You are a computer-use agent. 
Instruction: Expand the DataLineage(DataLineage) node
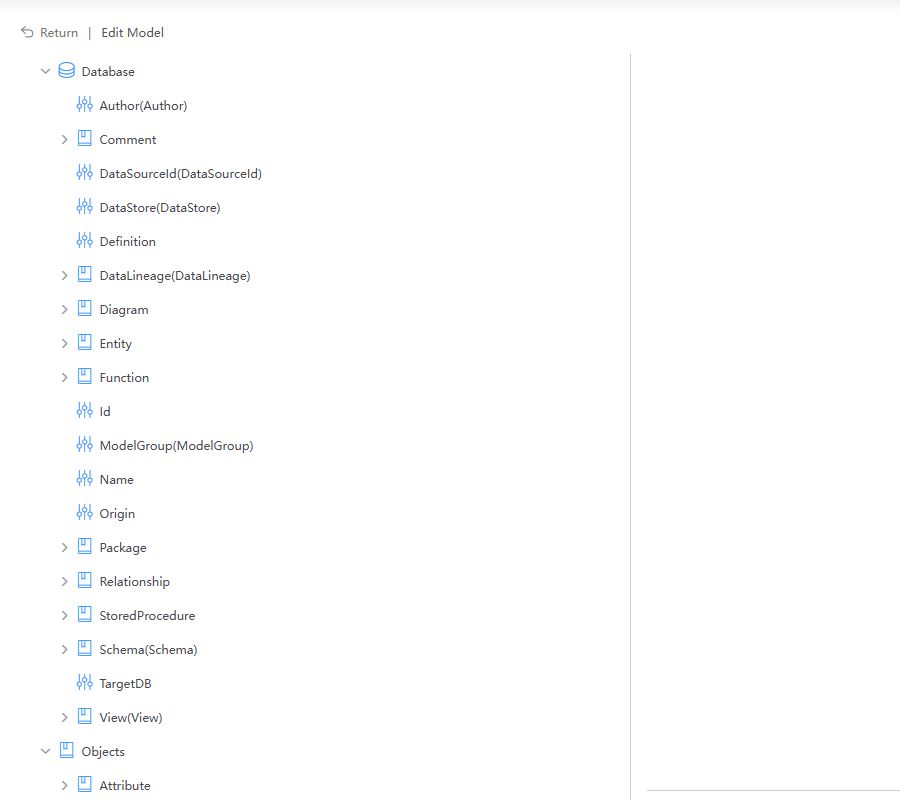point(64,275)
